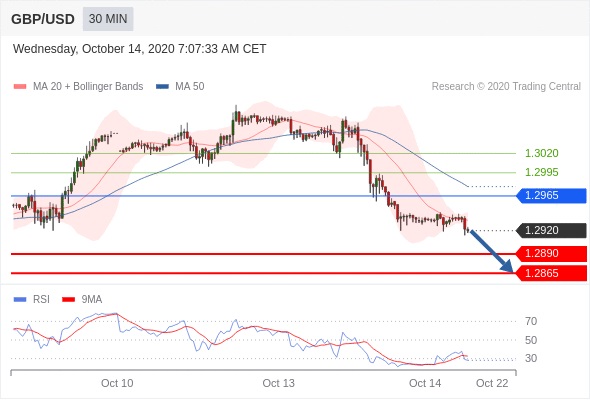This screenshot has height=400, width=590.
Task: Click the pink MA 20 legend swatch
Action: [20, 87]
